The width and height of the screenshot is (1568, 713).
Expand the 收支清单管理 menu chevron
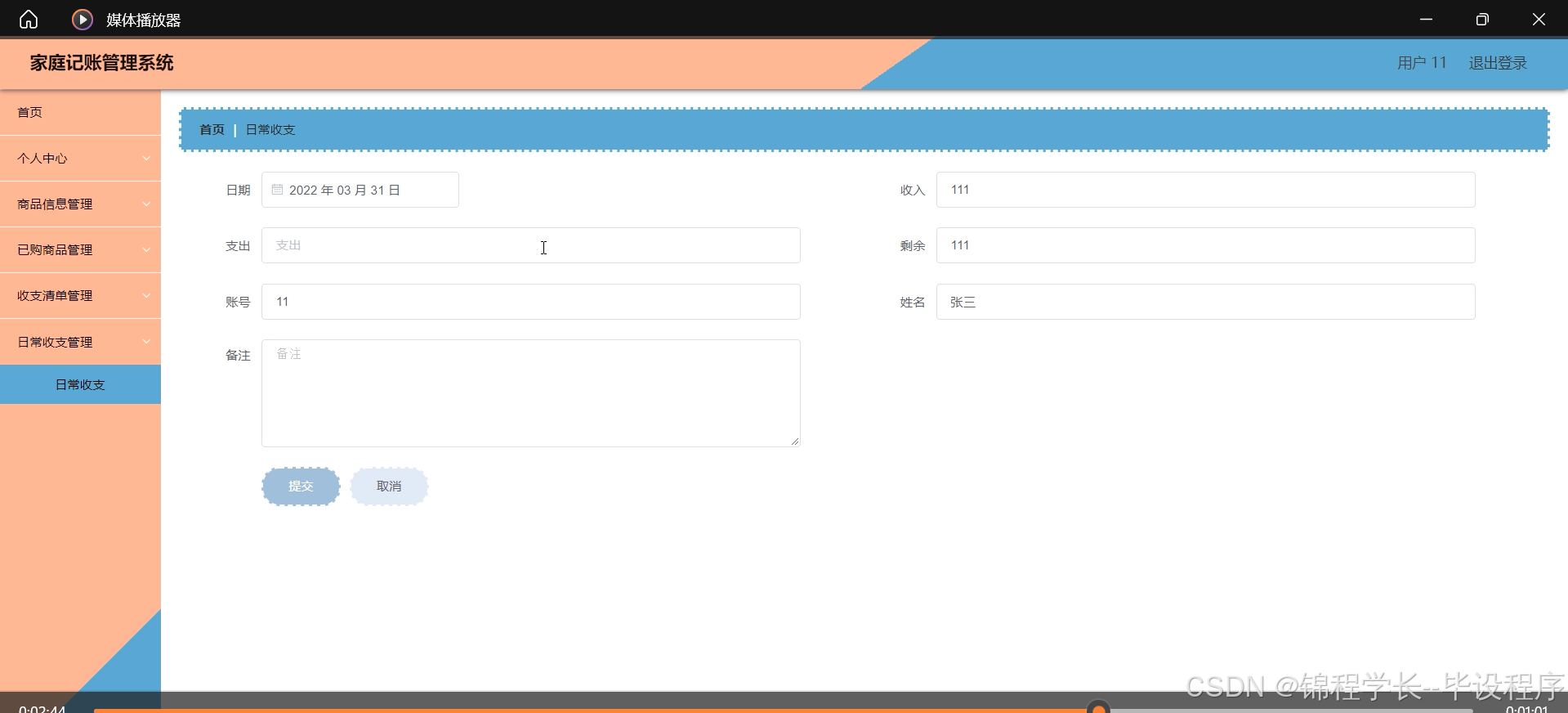(x=146, y=295)
